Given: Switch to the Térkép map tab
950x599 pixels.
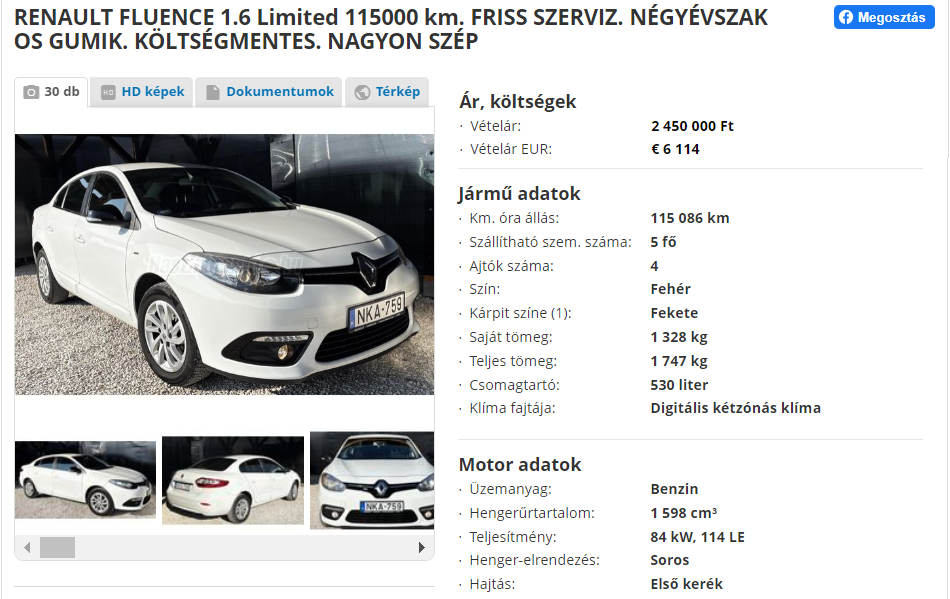Looking at the screenshot, I should [x=387, y=92].
